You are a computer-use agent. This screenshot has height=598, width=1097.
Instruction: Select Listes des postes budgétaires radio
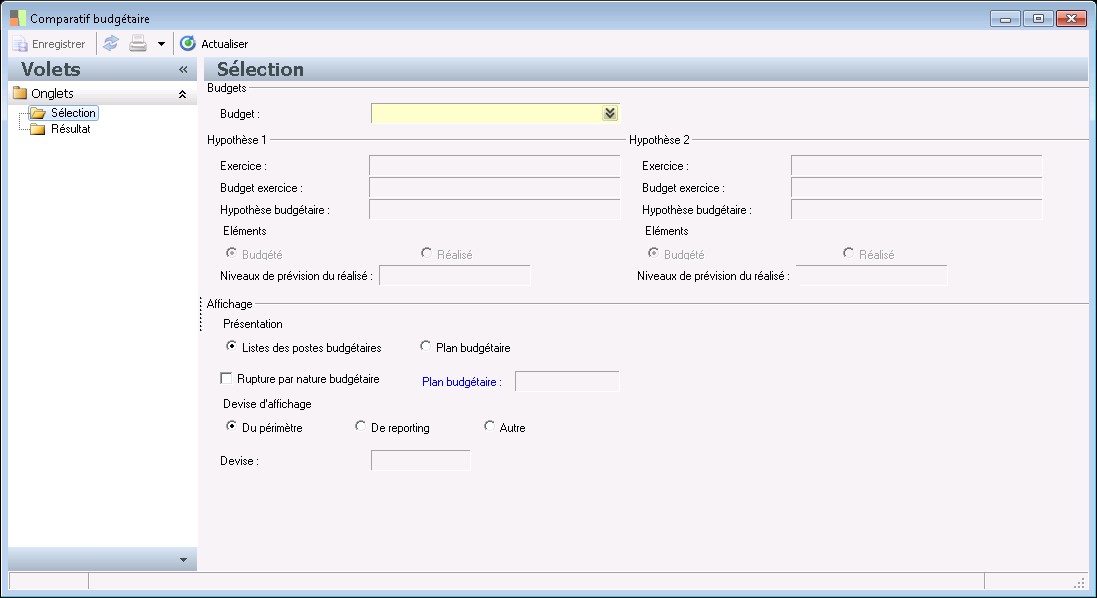coord(231,346)
